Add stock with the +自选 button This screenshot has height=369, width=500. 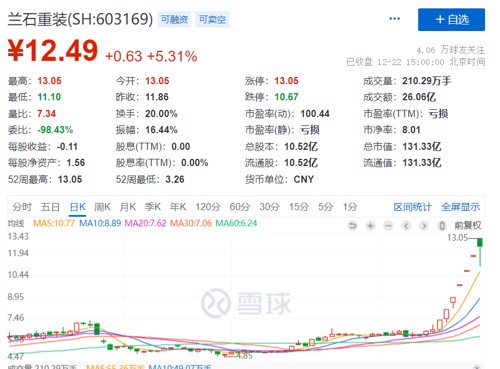coord(451,20)
